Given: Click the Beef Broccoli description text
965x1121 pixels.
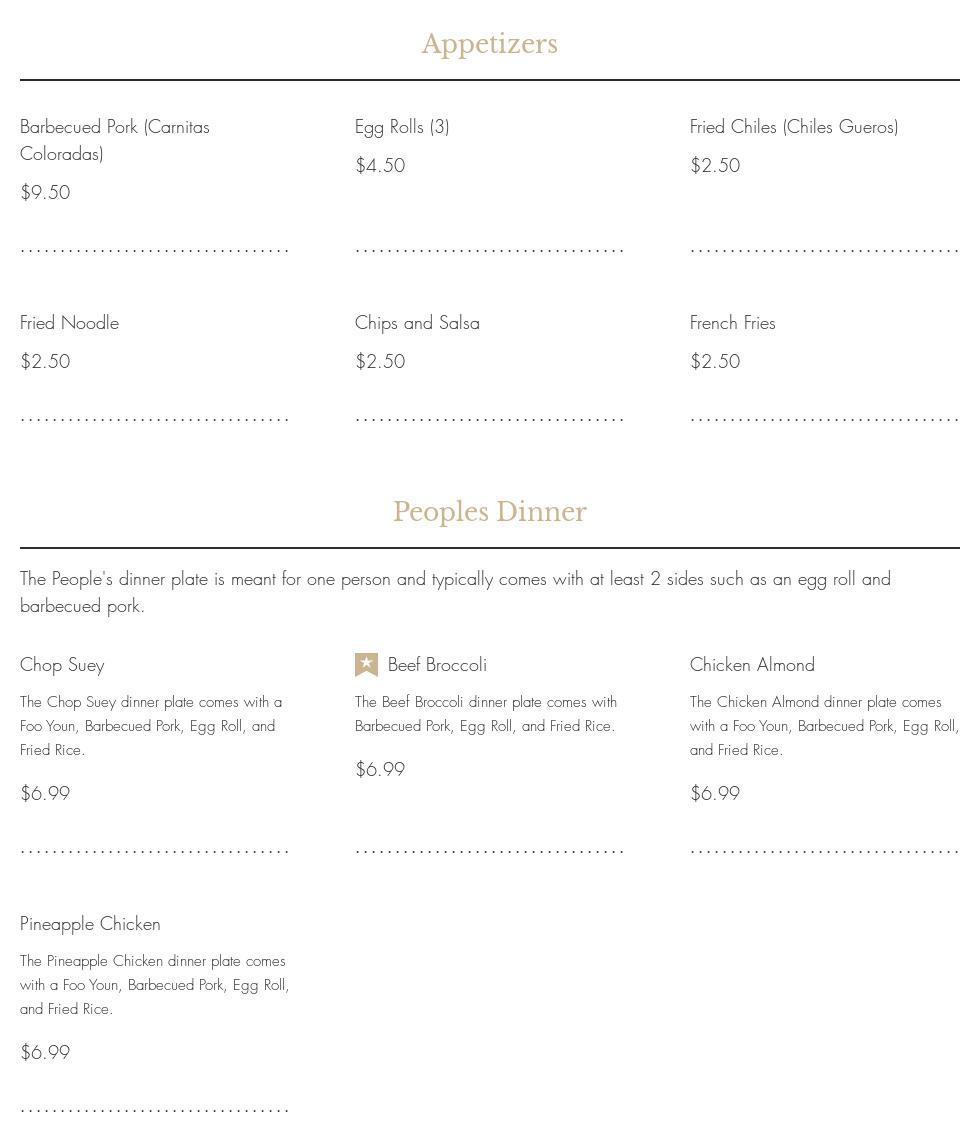Looking at the screenshot, I should tap(486, 714).
